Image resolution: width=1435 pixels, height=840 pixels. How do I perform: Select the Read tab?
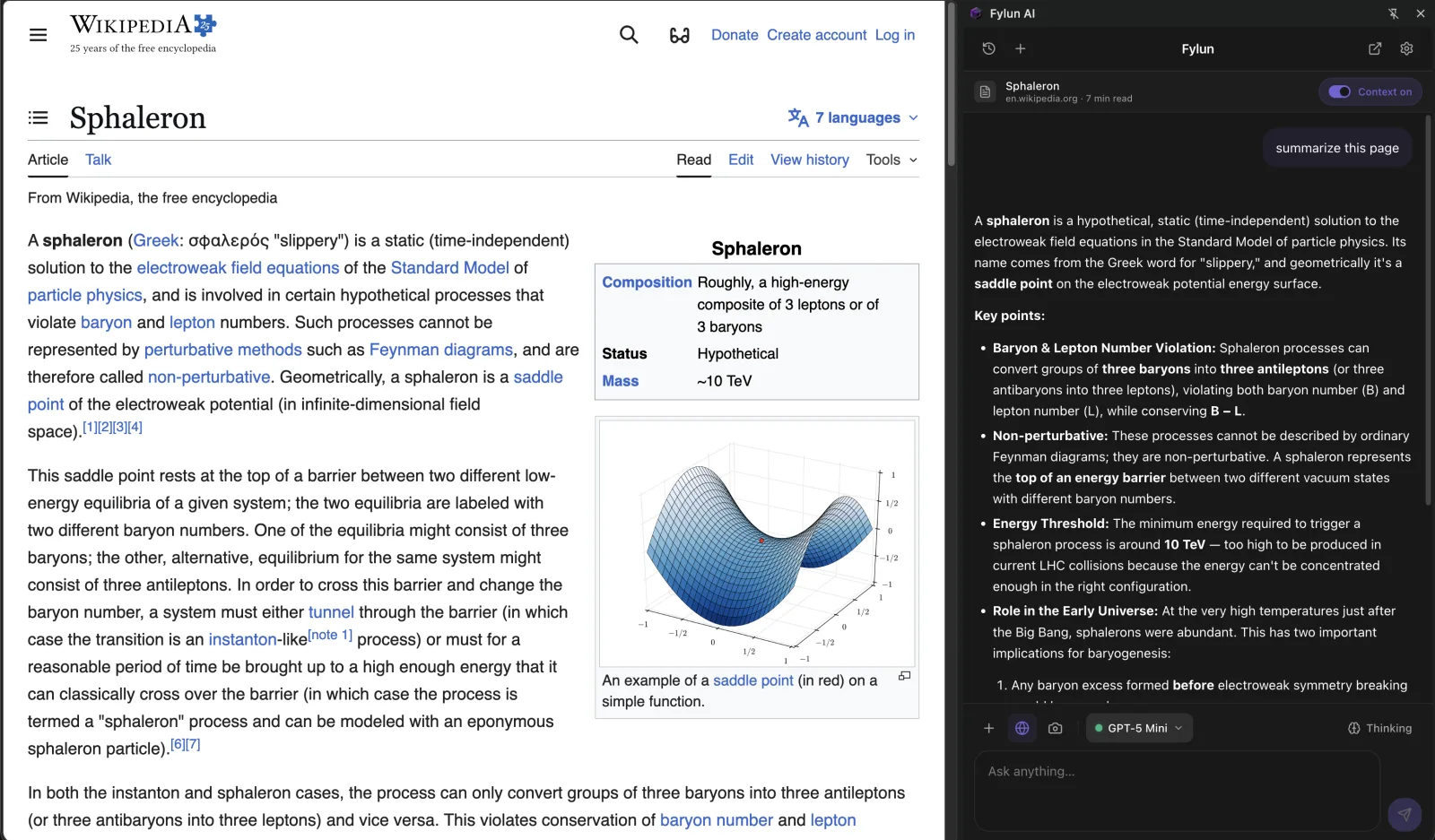click(x=693, y=160)
